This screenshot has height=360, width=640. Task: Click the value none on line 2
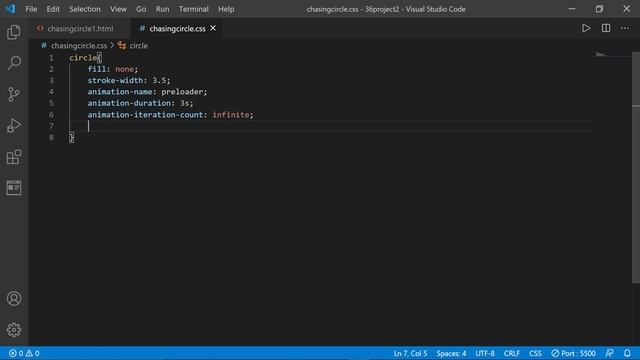(x=124, y=69)
